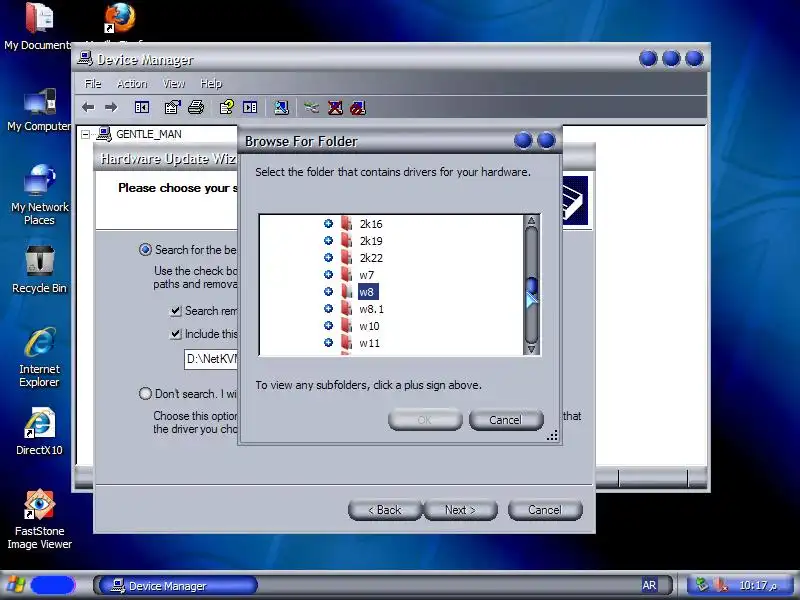
Task: Open the Help menu
Action: 211,83
